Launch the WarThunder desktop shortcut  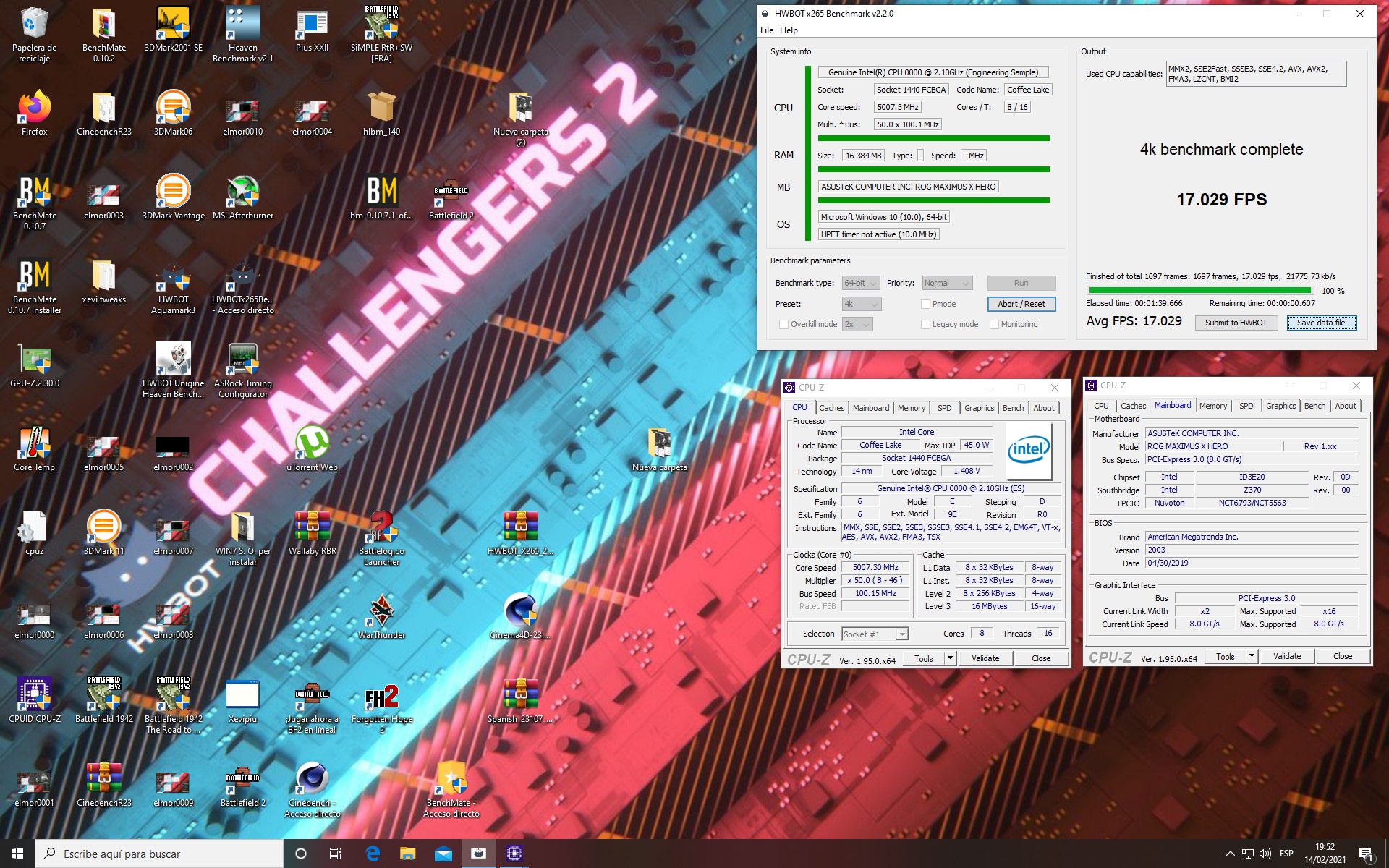click(x=382, y=617)
